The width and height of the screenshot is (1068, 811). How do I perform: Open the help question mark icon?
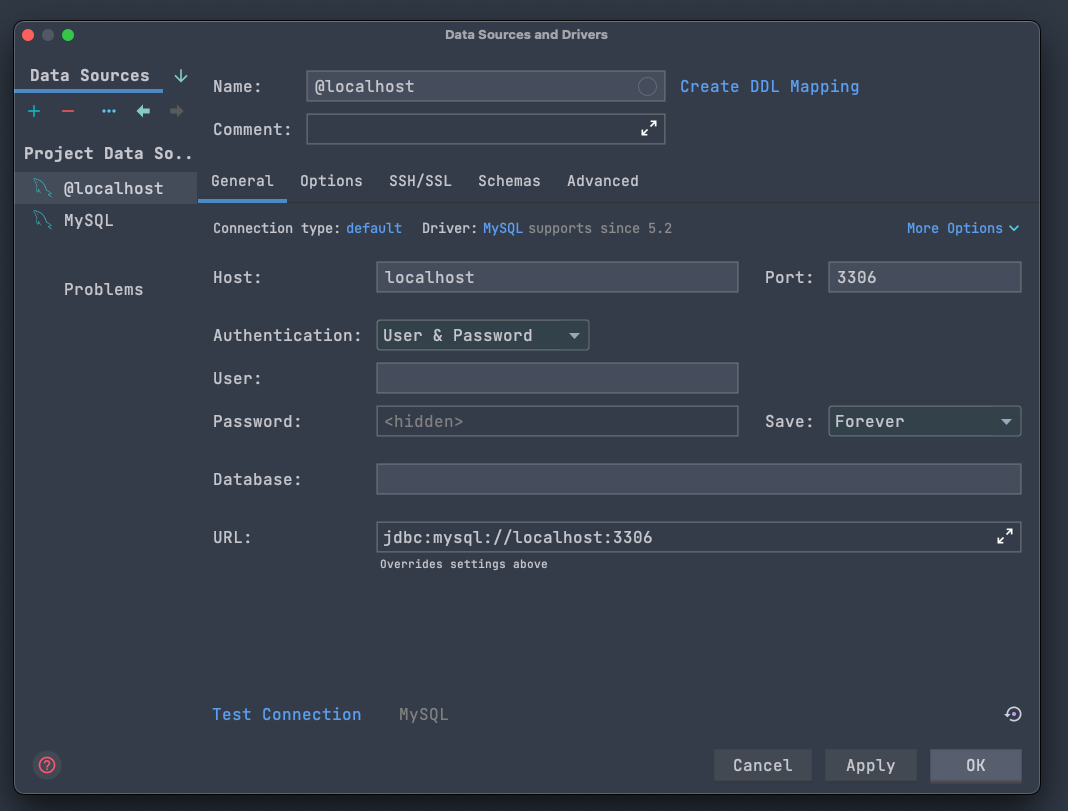point(47,765)
